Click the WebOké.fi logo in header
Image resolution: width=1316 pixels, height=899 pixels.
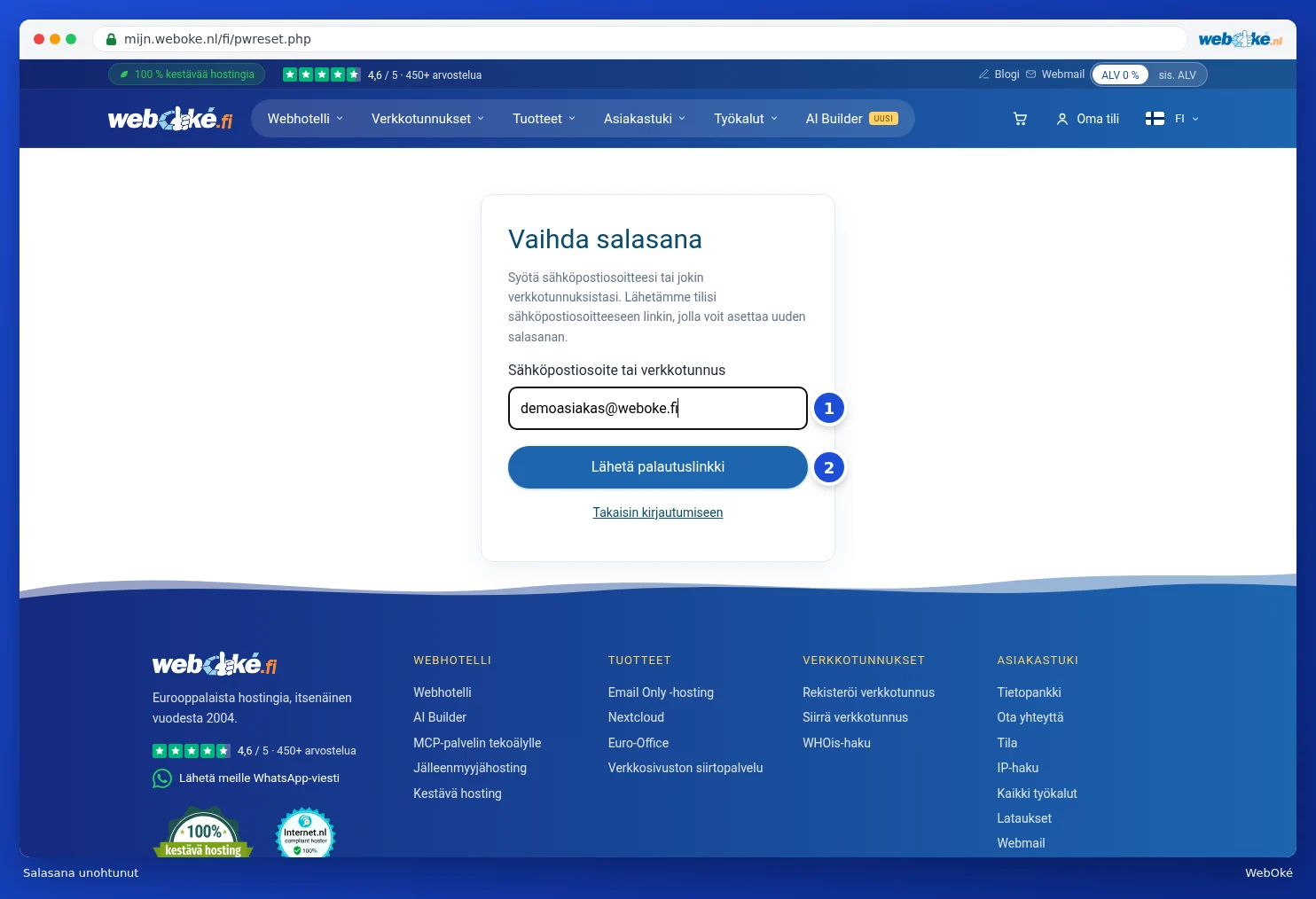click(x=170, y=119)
